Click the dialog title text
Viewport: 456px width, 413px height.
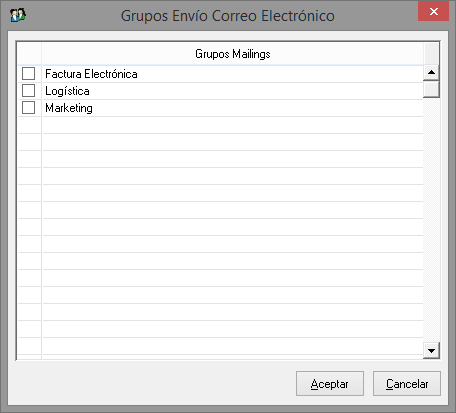[228, 16]
